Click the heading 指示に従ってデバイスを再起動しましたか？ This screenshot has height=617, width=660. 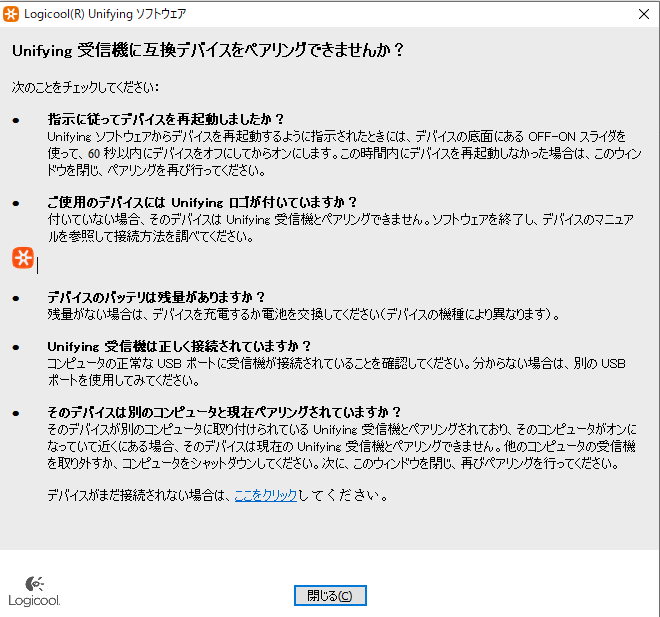click(166, 119)
